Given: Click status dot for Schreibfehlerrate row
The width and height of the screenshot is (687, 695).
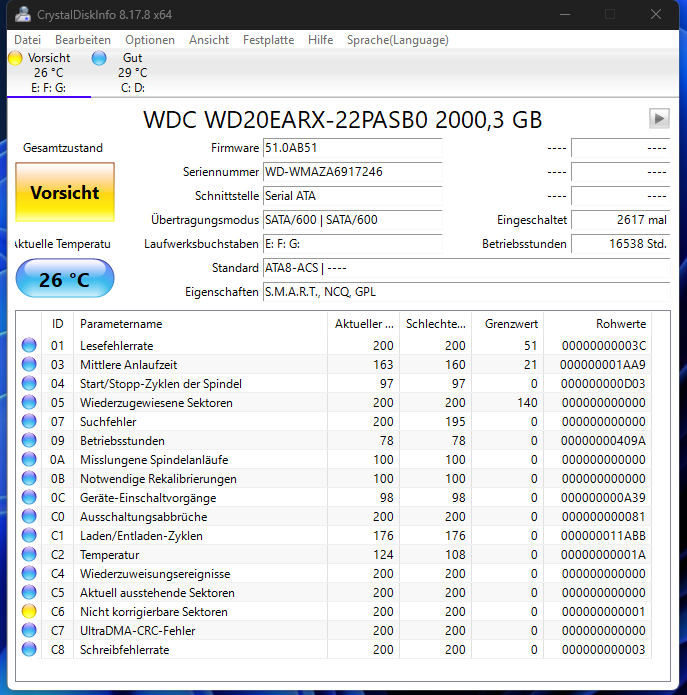Looking at the screenshot, I should coord(29,649).
